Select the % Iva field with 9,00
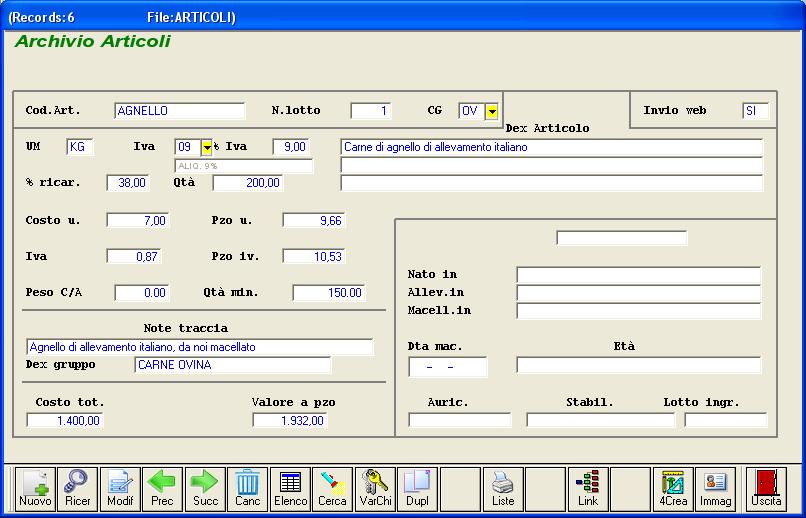 click(x=291, y=147)
